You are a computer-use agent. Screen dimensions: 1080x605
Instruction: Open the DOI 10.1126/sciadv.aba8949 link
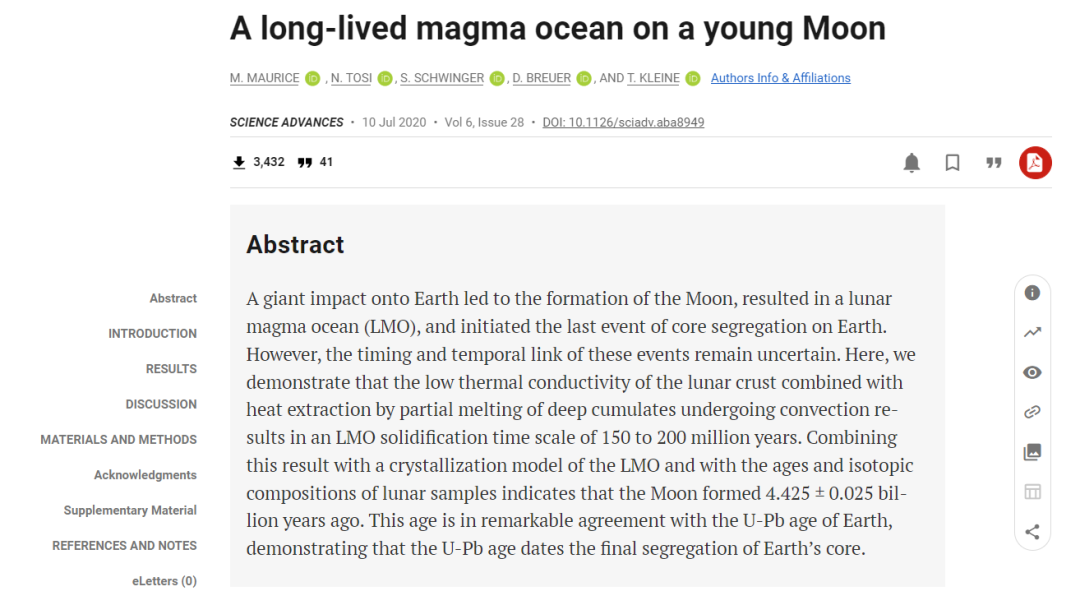pyautogui.click(x=623, y=122)
